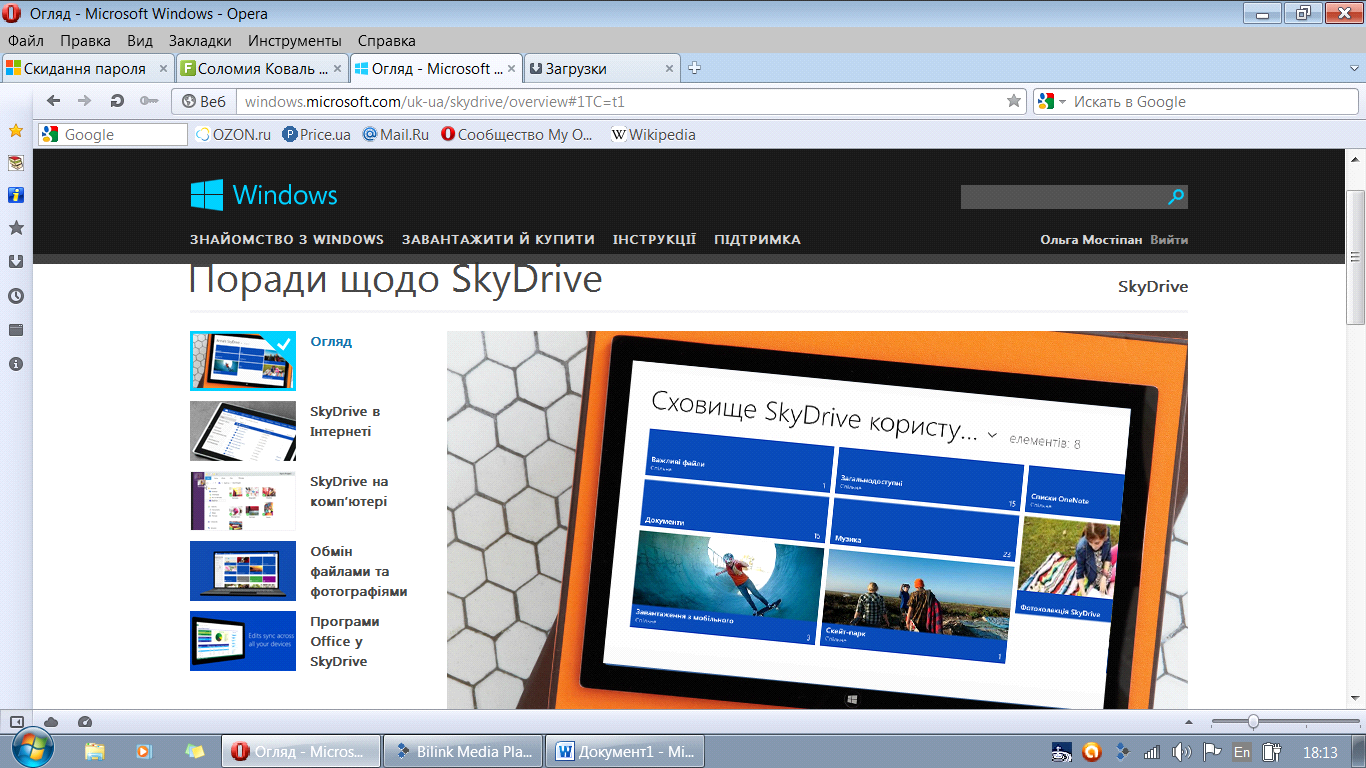Open the Вид menu
This screenshot has height=768, width=1366.
tap(140, 41)
